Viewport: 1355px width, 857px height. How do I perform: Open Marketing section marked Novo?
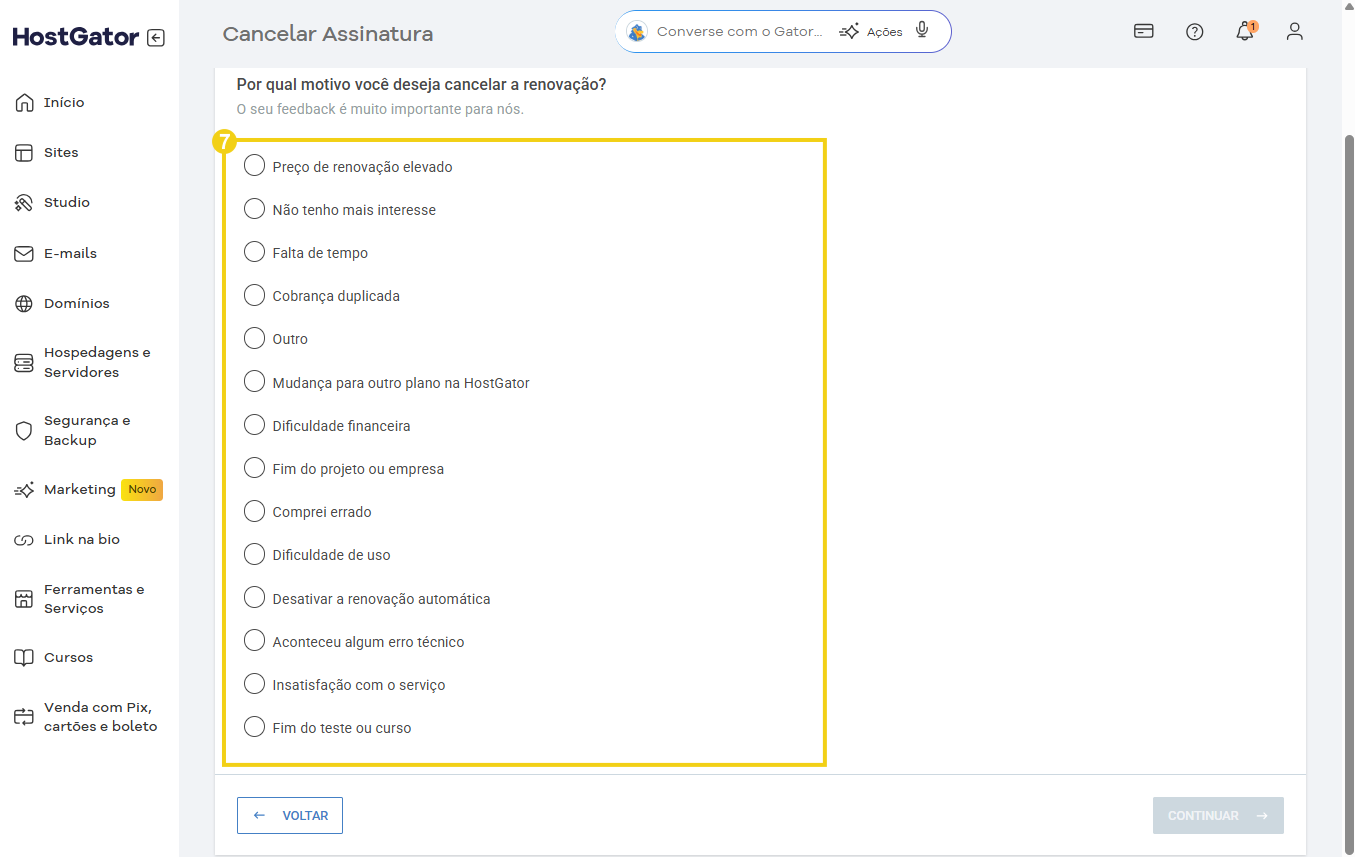(79, 489)
